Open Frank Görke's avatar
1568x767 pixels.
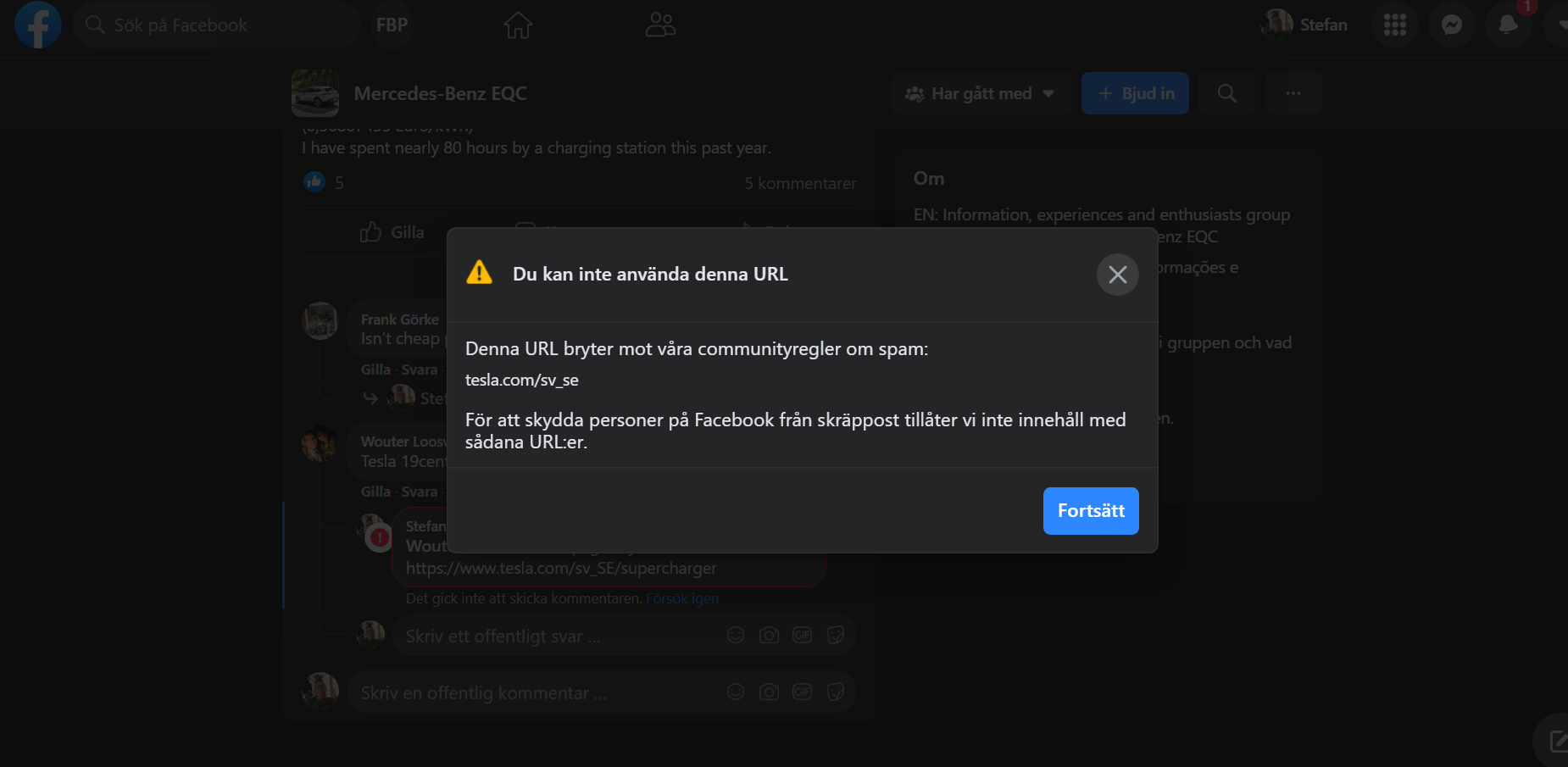[320, 320]
